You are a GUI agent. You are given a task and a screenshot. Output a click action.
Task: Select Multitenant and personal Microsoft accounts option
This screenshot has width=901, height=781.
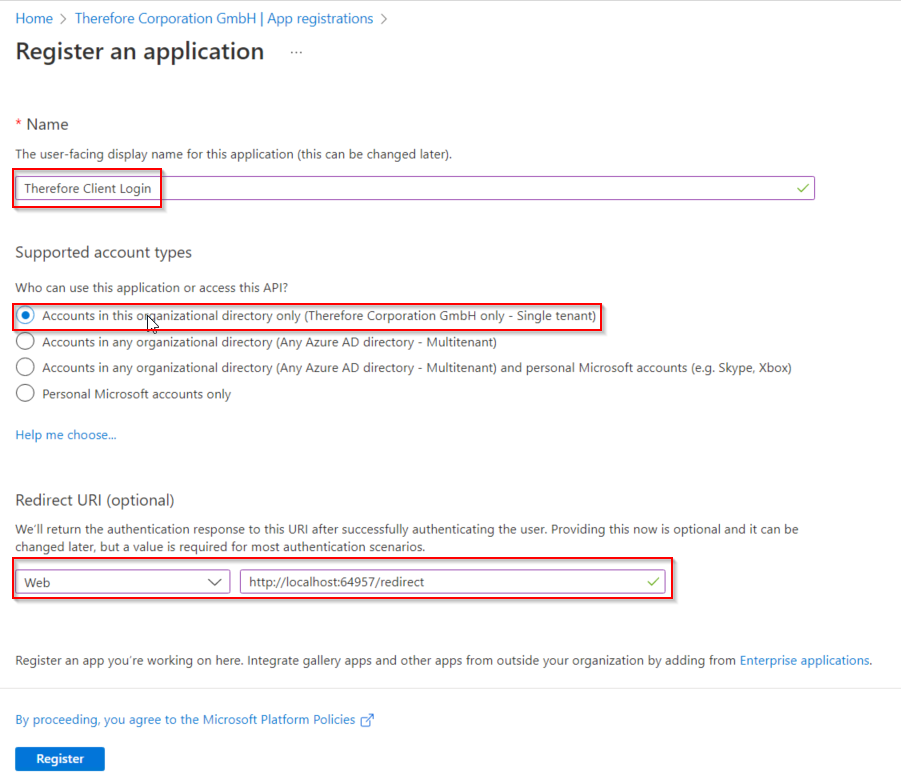(25, 367)
